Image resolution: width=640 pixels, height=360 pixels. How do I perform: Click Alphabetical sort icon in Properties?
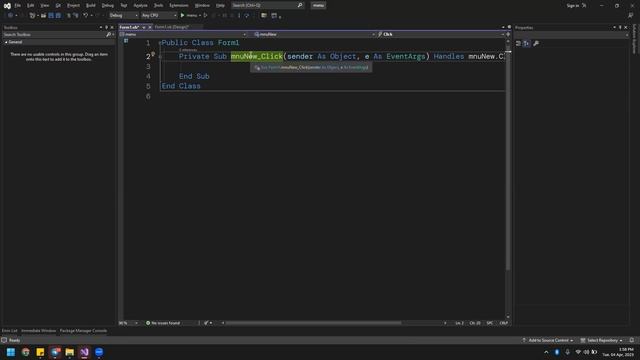[527, 43]
